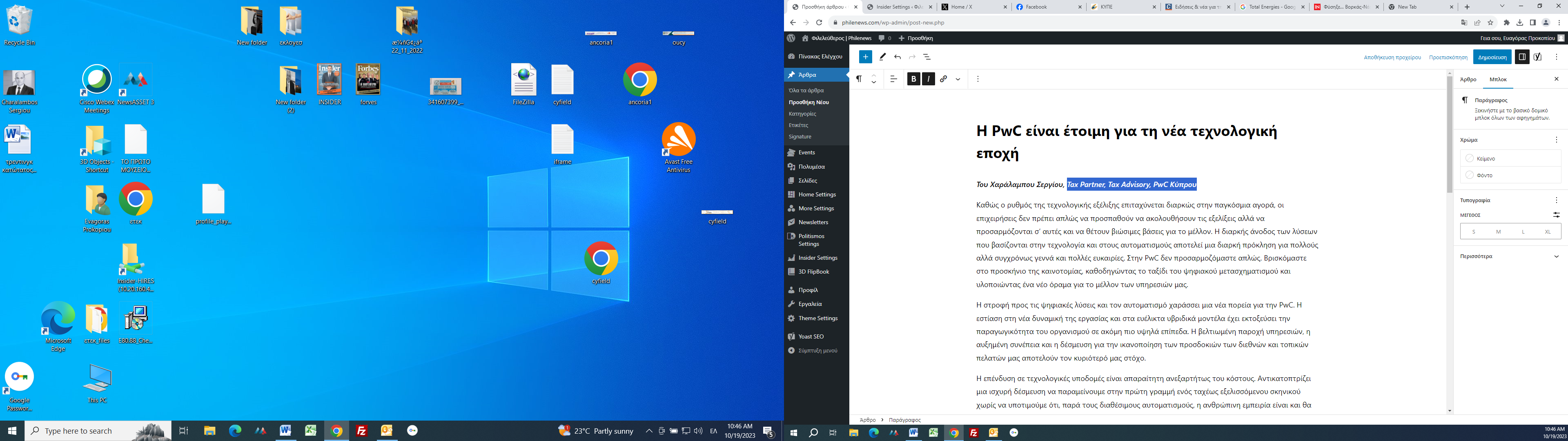Undo last change with the undo arrow
Image resolution: width=1568 pixels, height=441 pixels.
897,57
